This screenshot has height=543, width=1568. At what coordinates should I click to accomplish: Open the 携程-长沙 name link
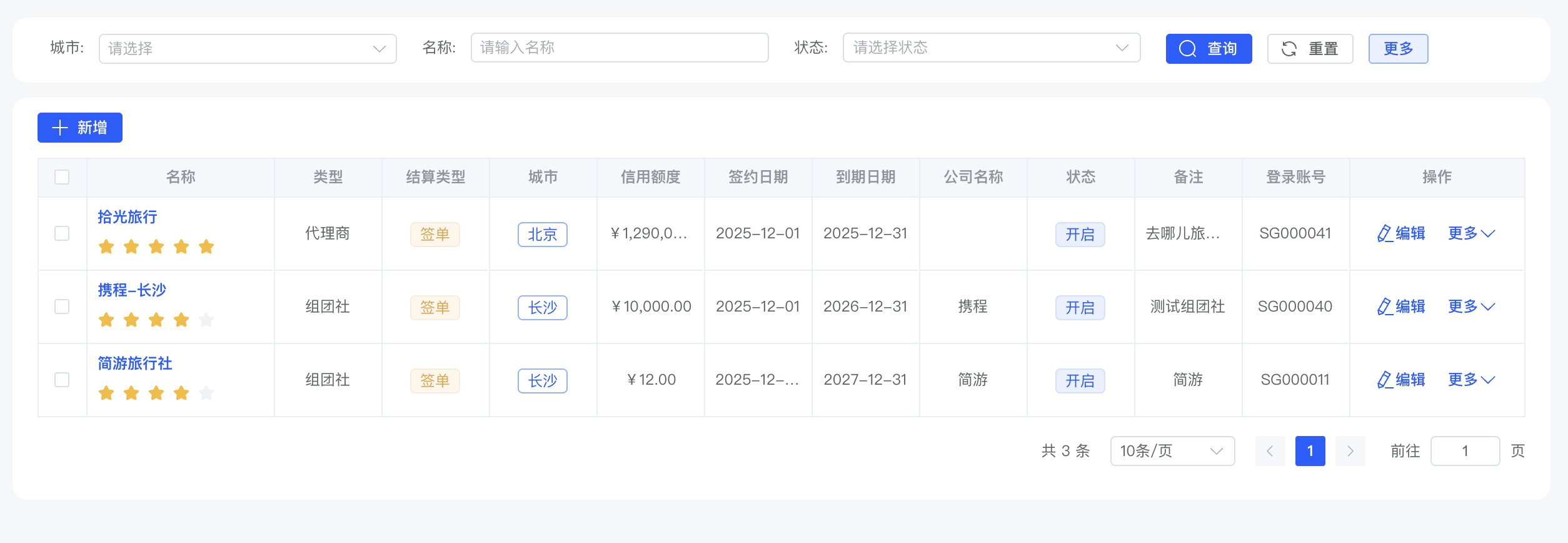point(132,290)
